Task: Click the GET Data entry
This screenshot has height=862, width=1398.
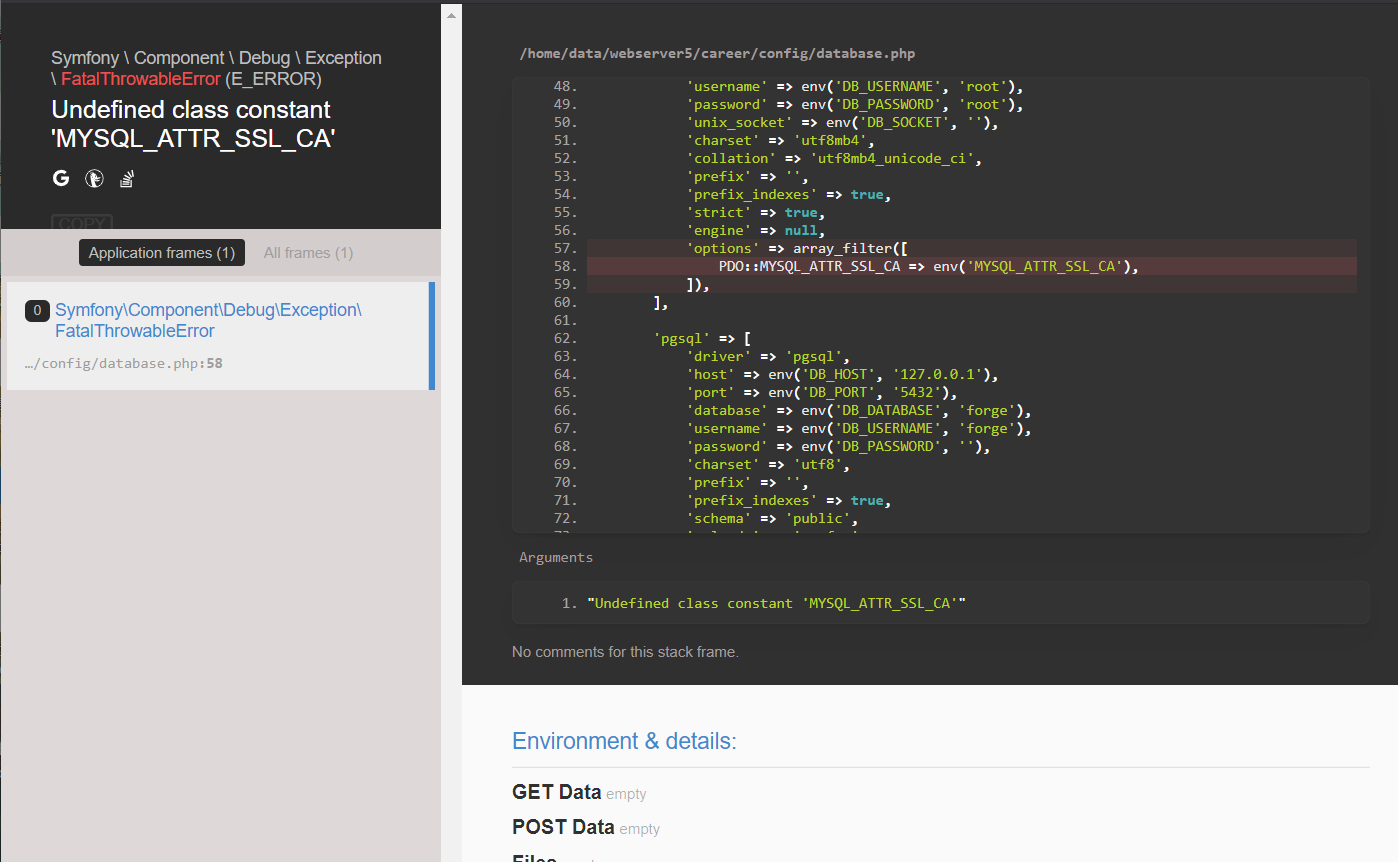Action: pyautogui.click(x=557, y=793)
